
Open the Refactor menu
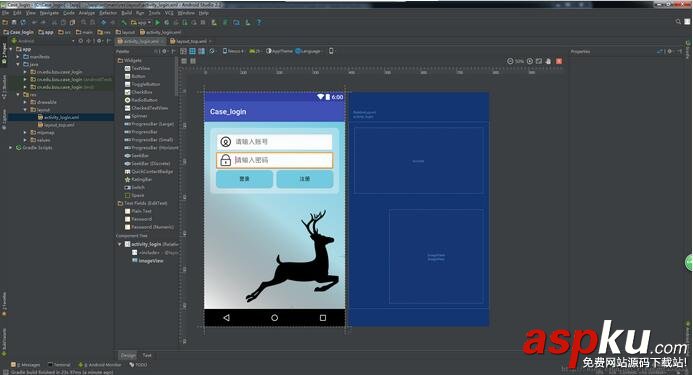pyautogui.click(x=108, y=13)
